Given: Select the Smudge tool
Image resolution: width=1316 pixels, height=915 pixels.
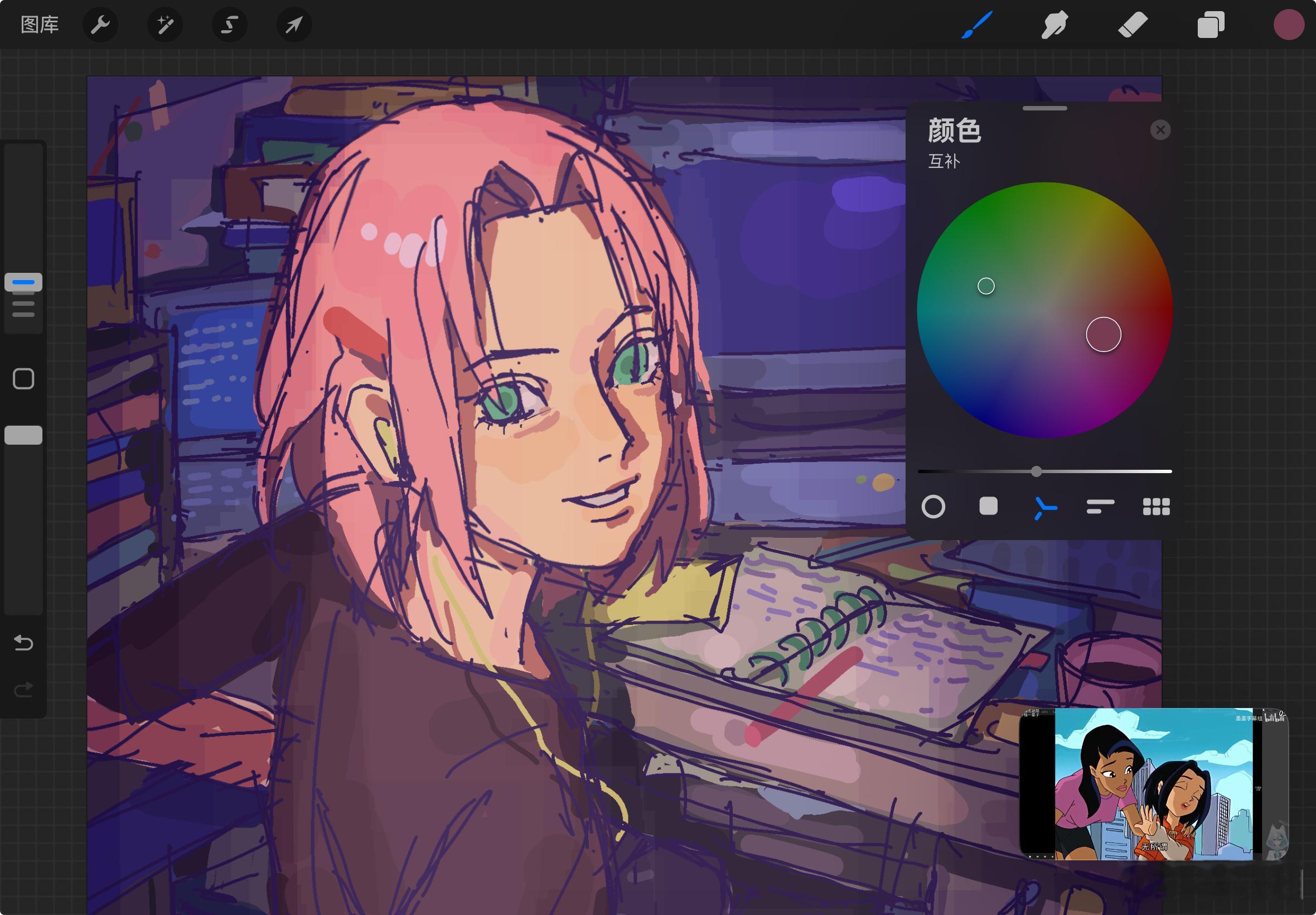Looking at the screenshot, I should [1054, 25].
